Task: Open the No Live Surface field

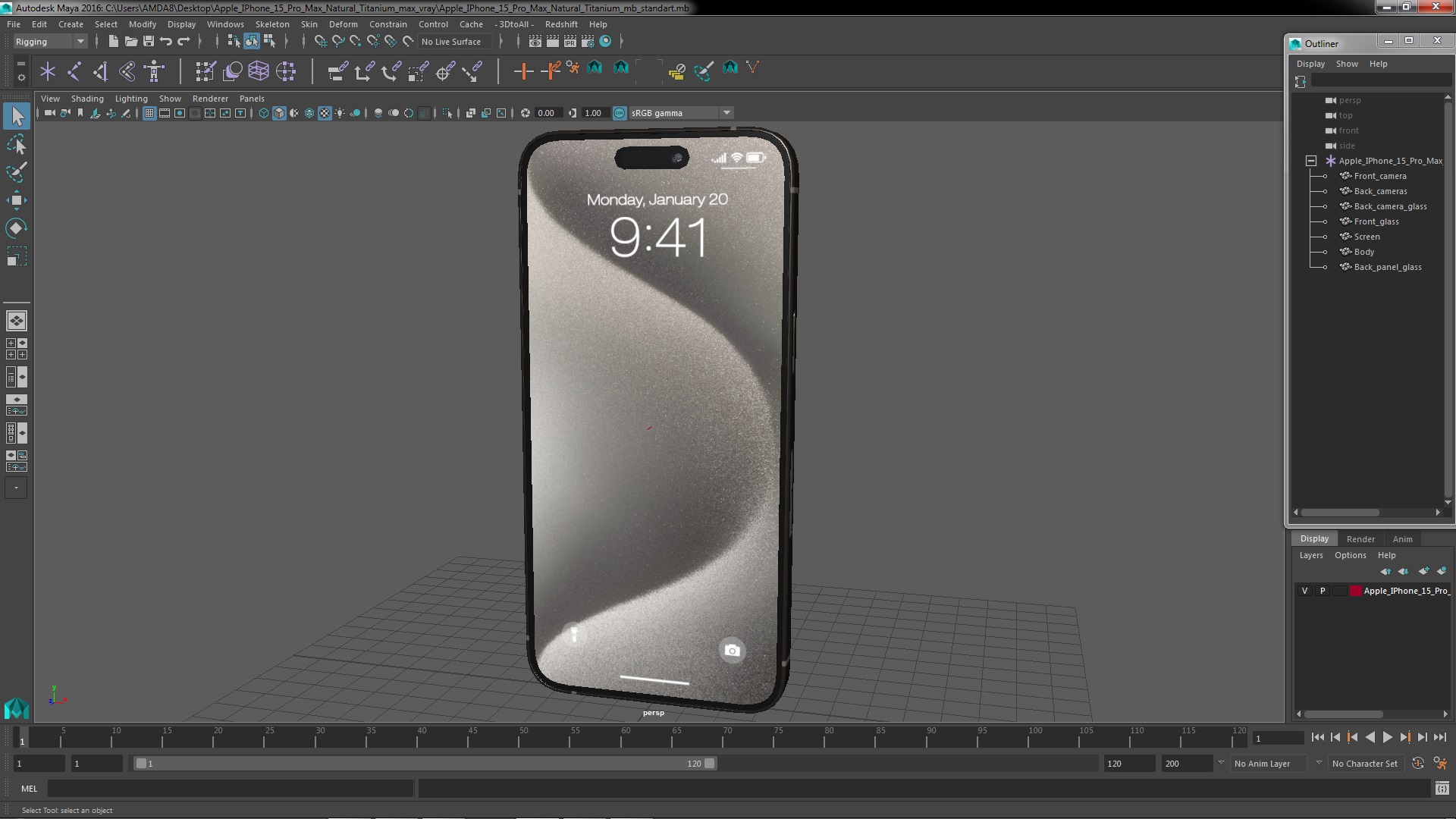Action: click(456, 42)
